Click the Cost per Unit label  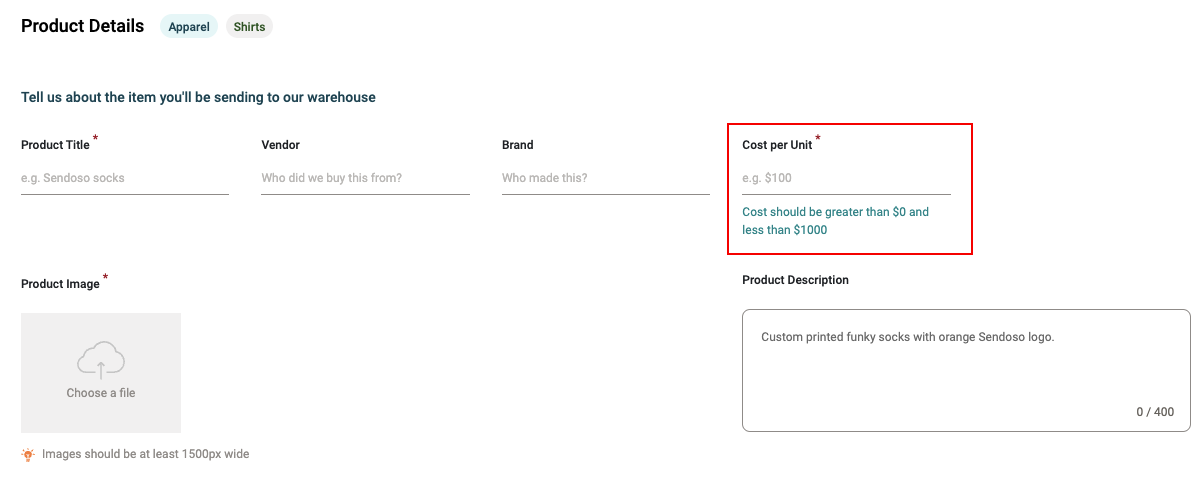[777, 145]
